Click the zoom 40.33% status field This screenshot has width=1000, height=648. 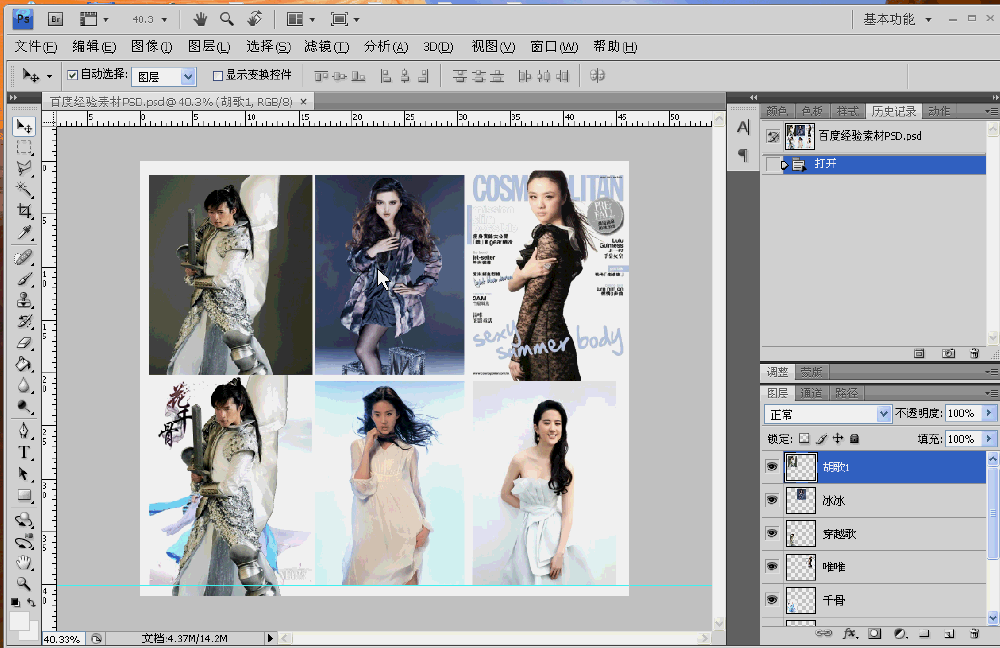[63, 638]
